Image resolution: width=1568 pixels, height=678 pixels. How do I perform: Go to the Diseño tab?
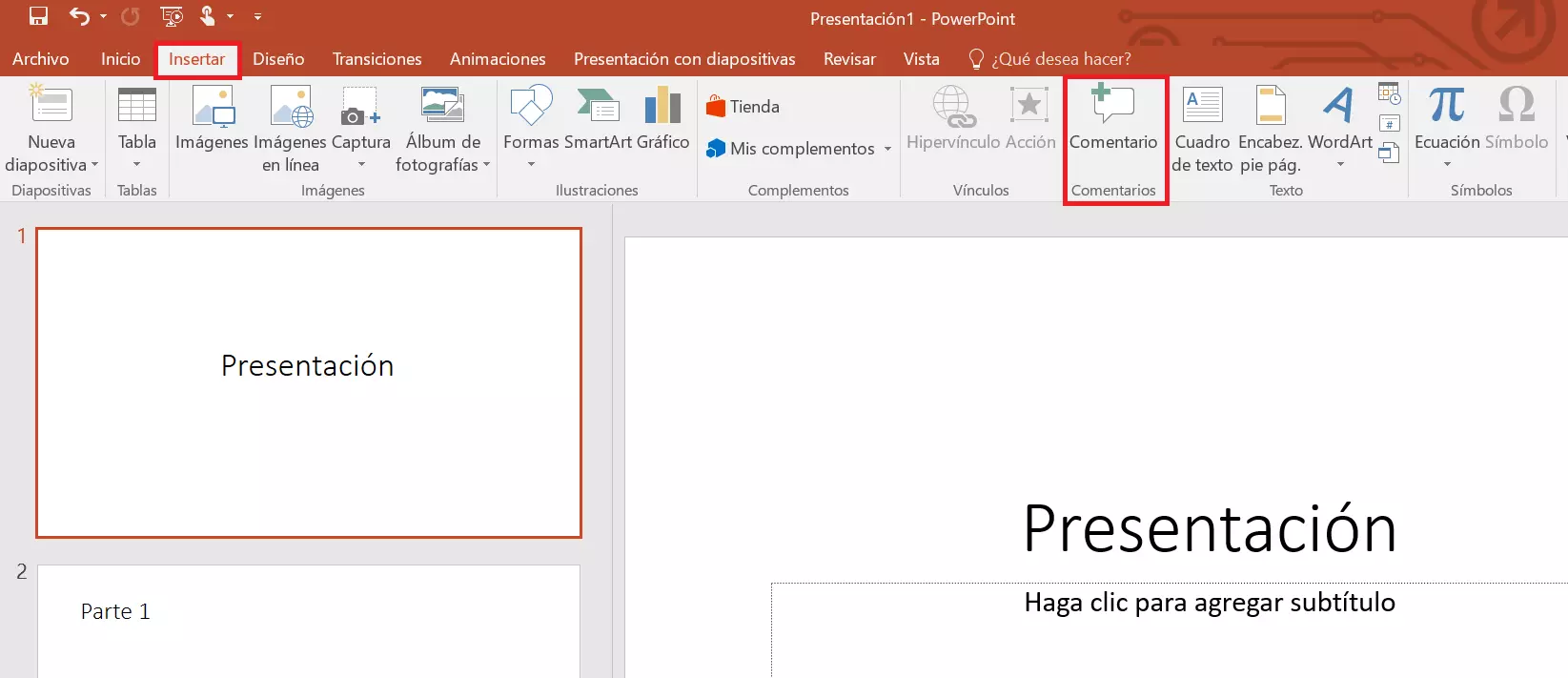[x=278, y=59]
